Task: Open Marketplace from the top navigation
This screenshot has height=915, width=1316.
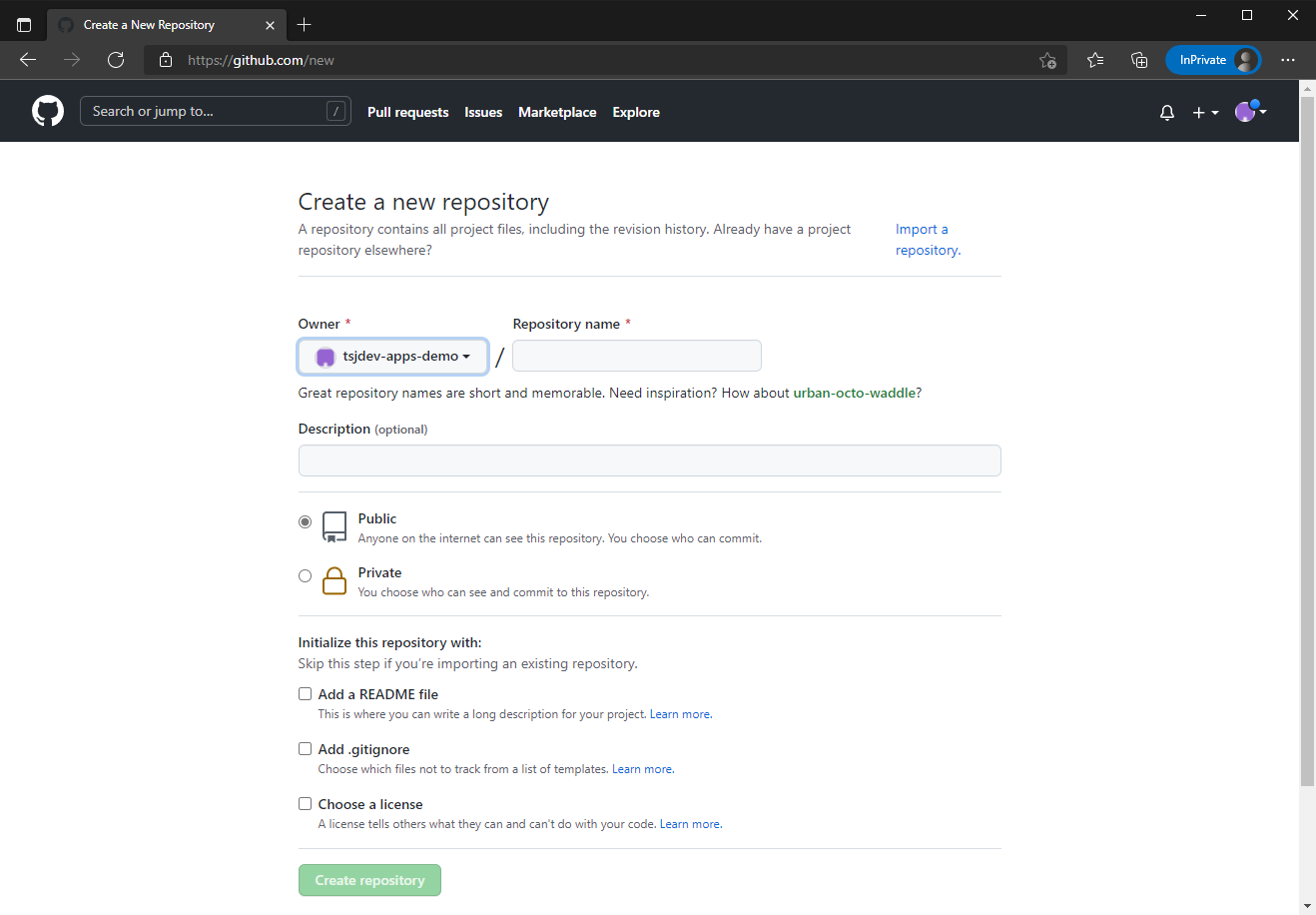Action: 557,113
